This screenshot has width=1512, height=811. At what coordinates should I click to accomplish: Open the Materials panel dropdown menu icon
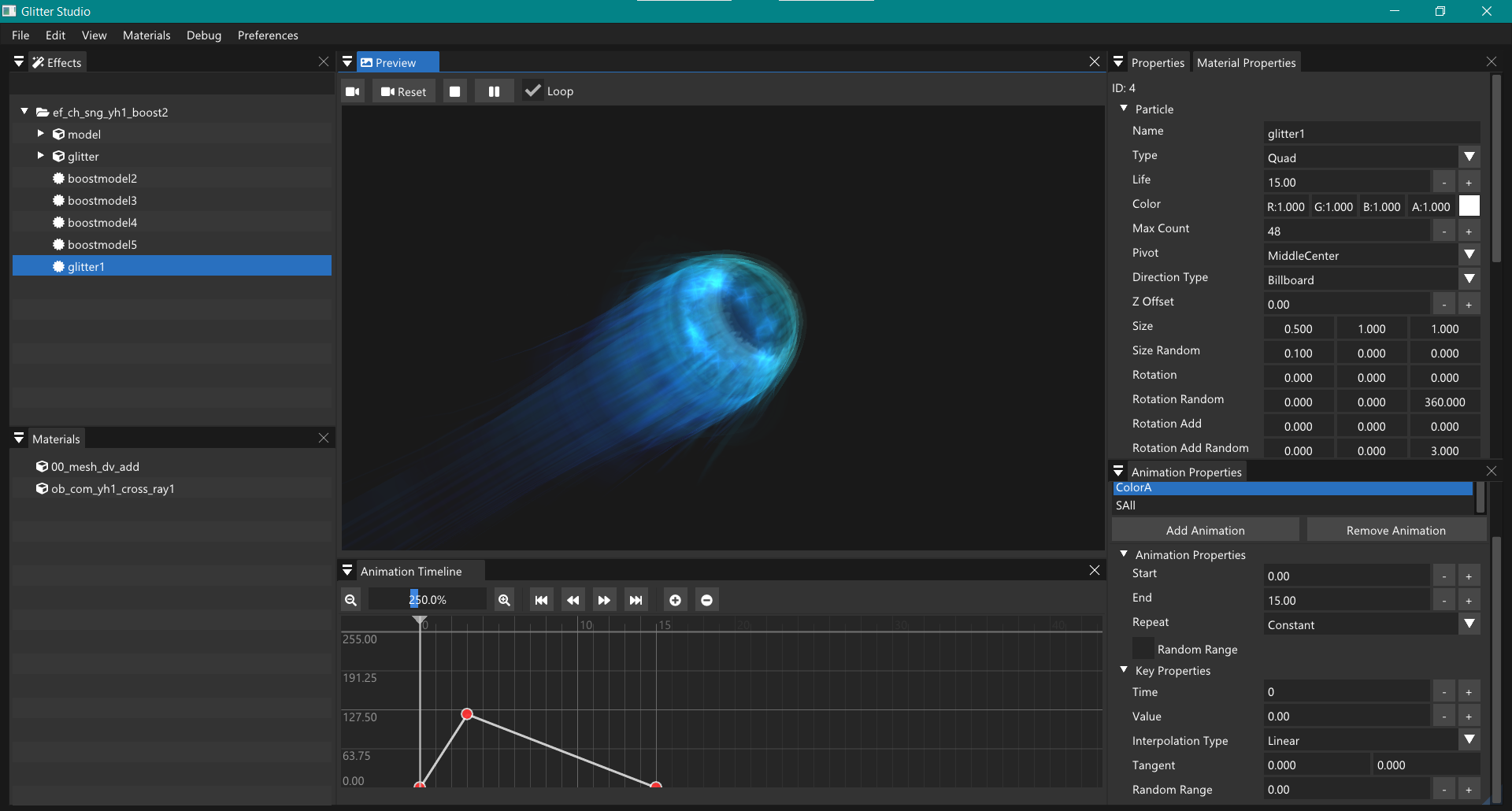(x=19, y=438)
